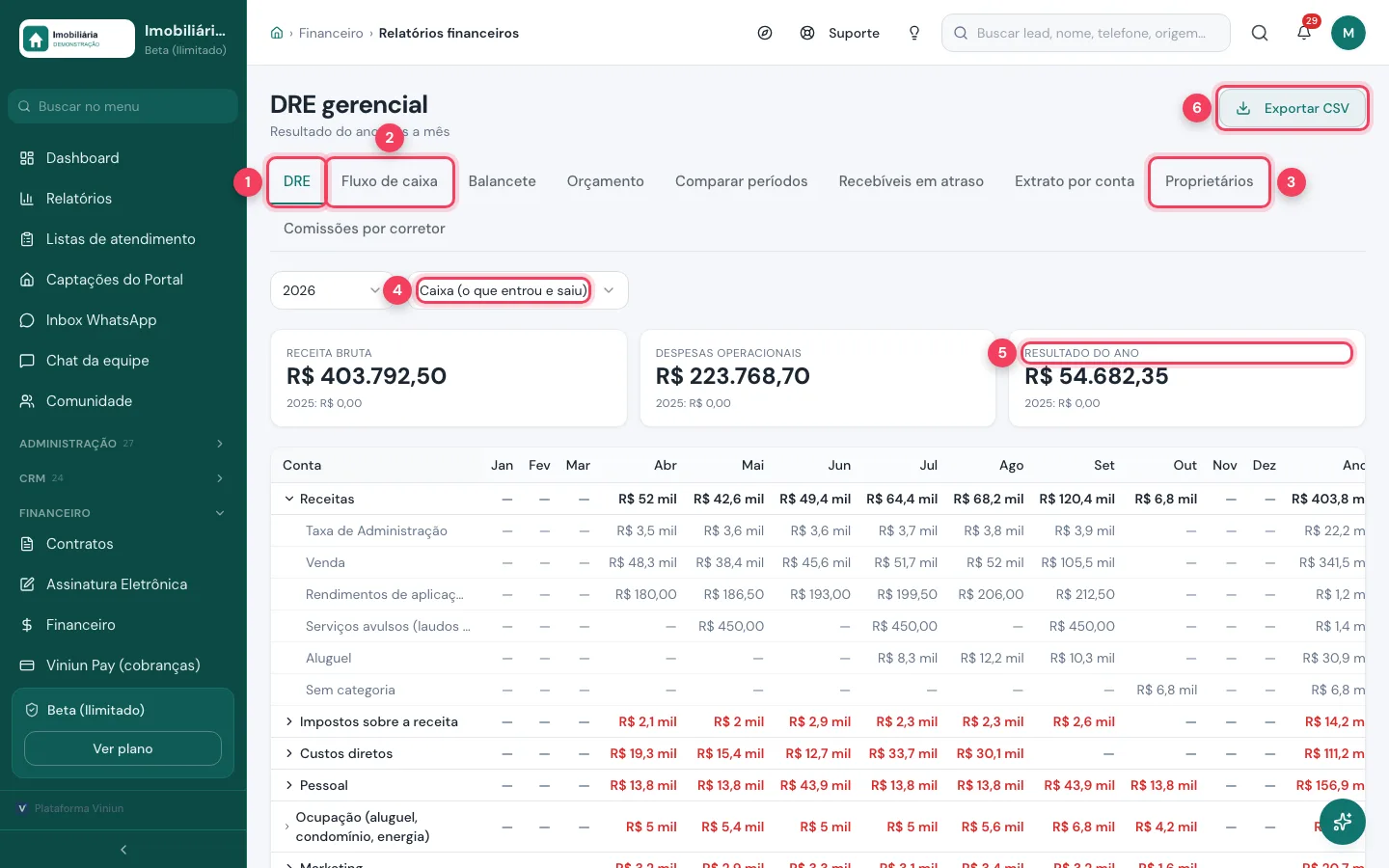Click the Assinatura Eletrônica pen icon
Image resolution: width=1389 pixels, height=868 pixels.
coord(27,584)
